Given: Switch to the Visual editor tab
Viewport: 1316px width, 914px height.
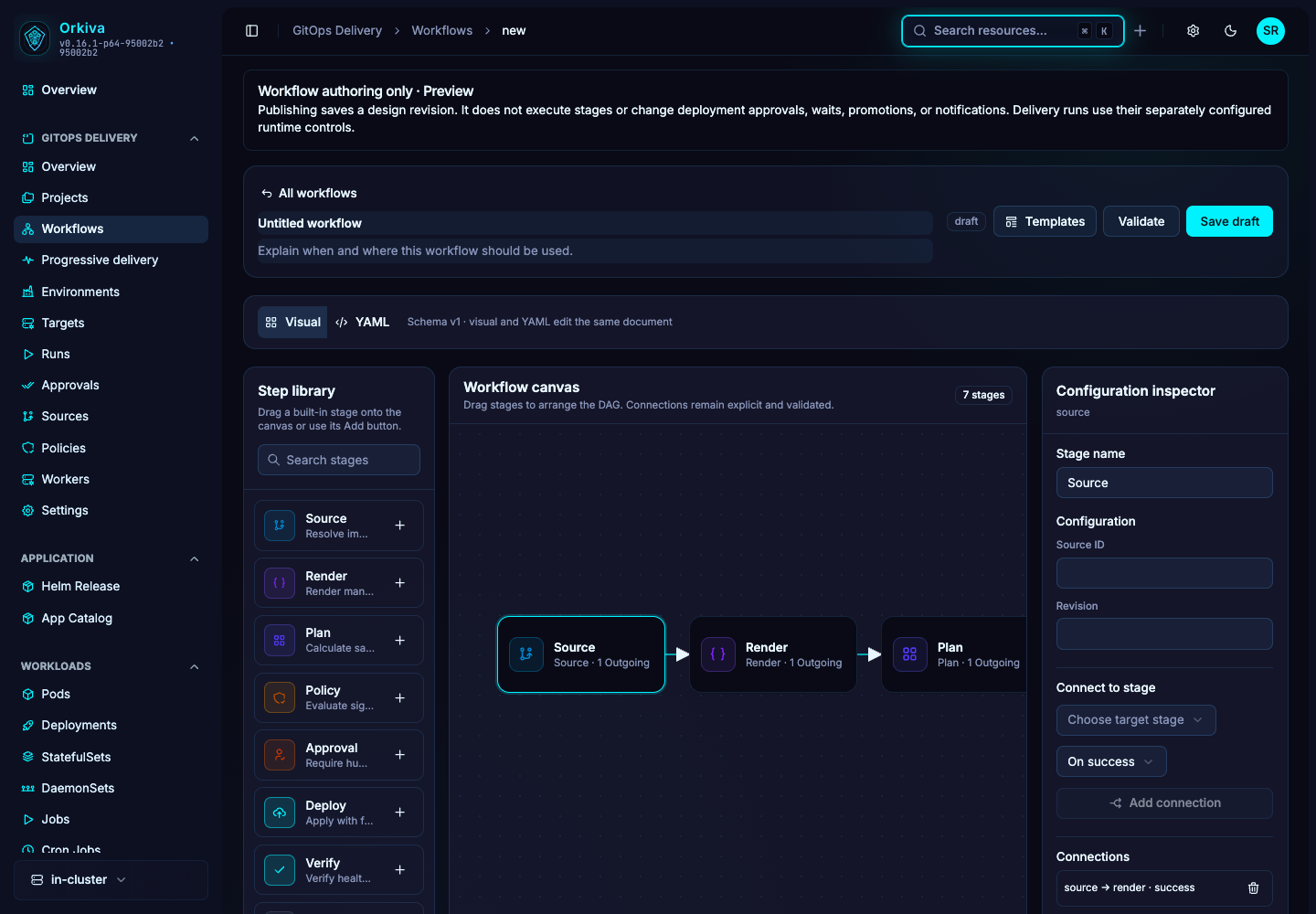Looking at the screenshot, I should pos(292,323).
